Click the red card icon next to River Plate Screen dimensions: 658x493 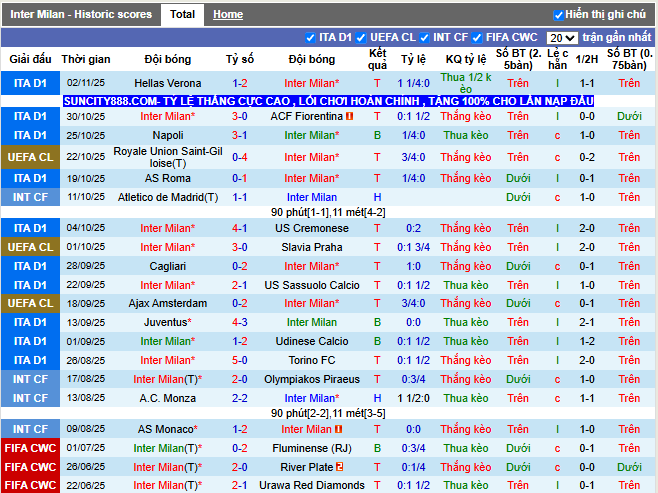point(339,467)
